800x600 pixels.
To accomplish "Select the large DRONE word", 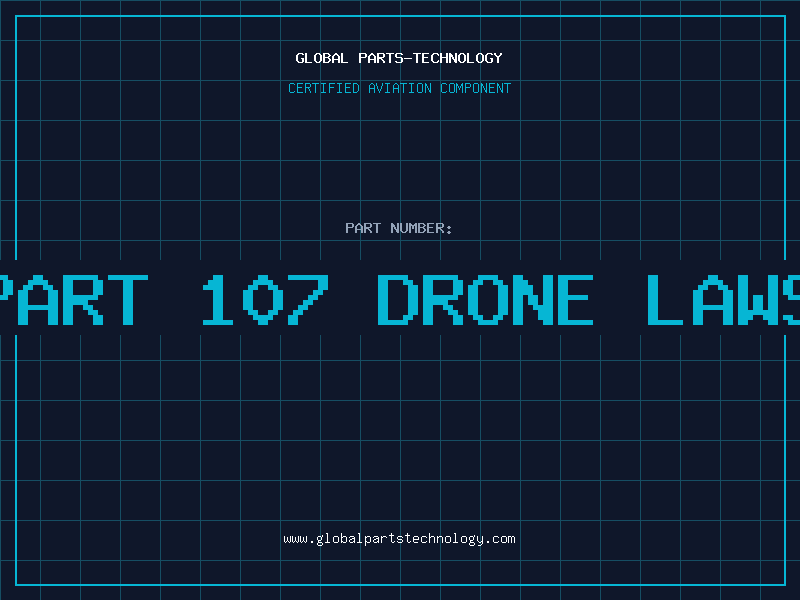I will pos(485,299).
